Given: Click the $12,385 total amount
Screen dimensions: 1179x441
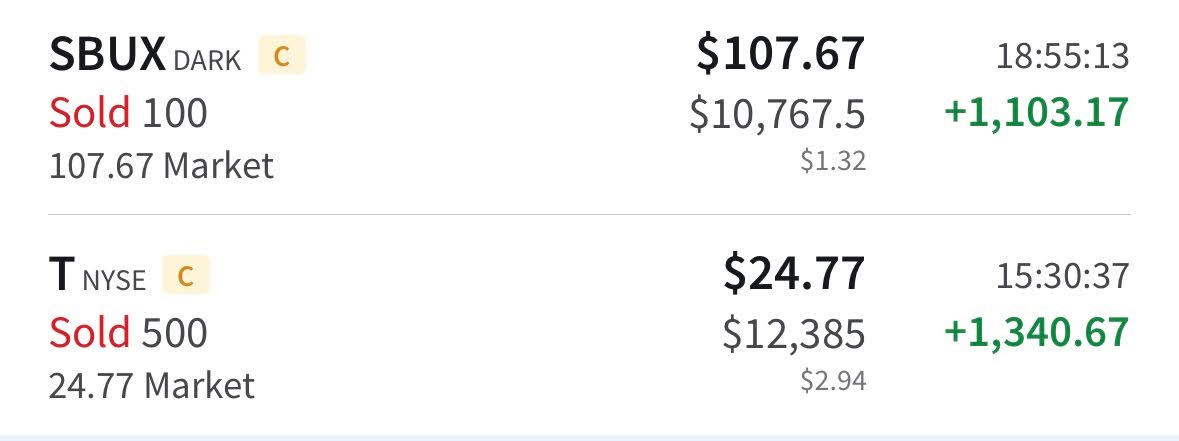Looking at the screenshot, I should pos(794,334).
